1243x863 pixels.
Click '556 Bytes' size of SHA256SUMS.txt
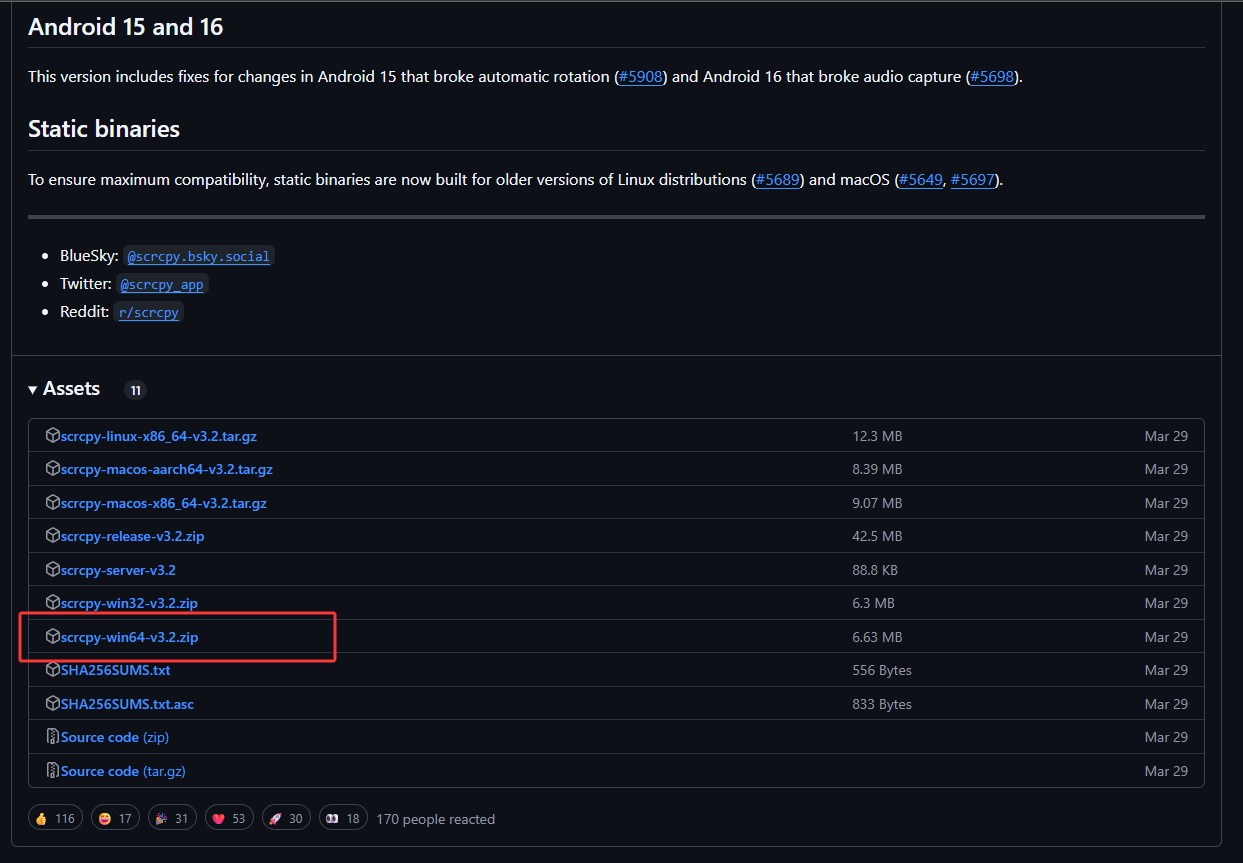[882, 670]
